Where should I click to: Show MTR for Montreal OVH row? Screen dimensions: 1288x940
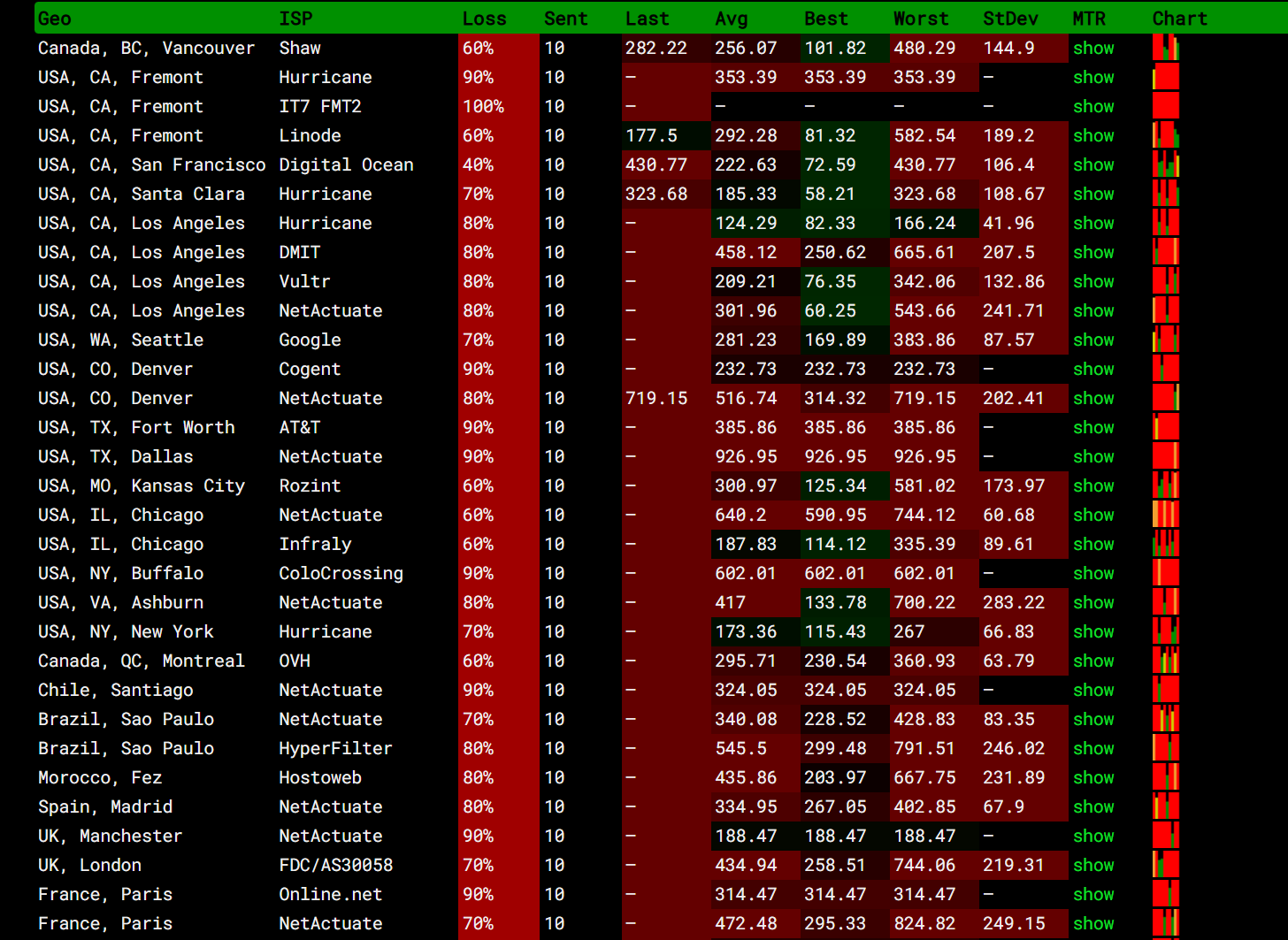tap(1093, 661)
